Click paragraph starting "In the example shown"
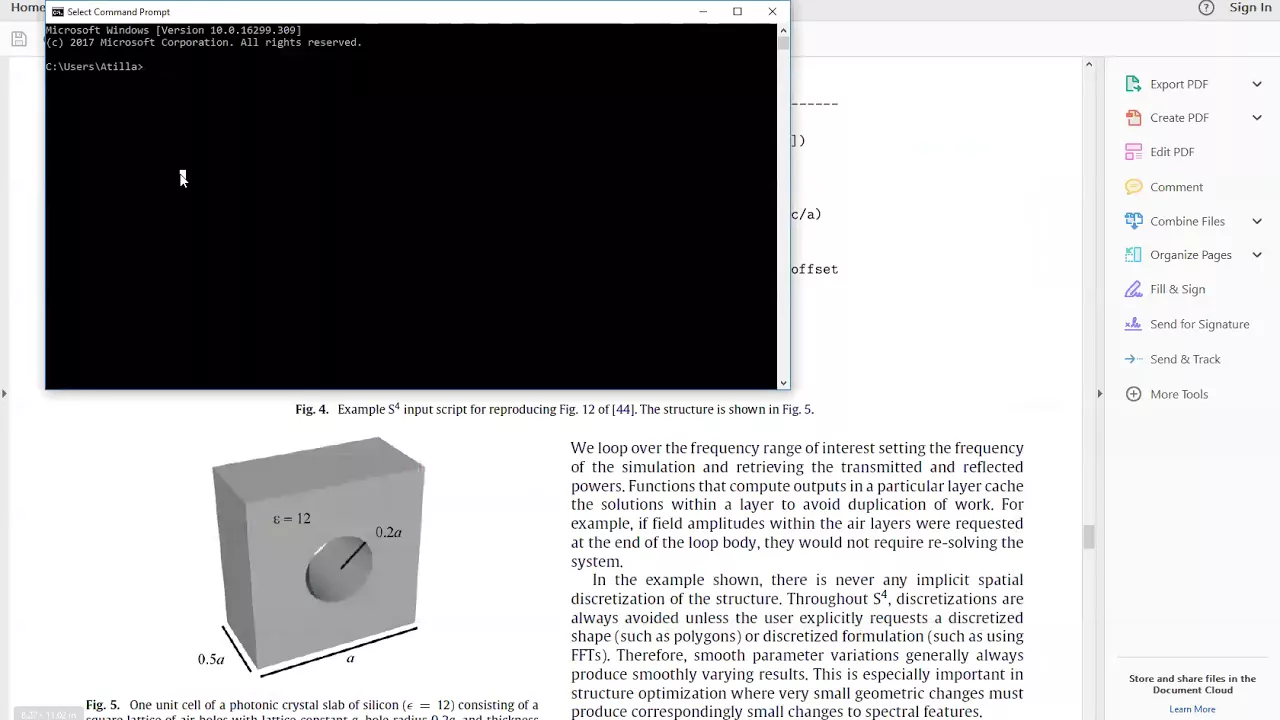 point(797,645)
